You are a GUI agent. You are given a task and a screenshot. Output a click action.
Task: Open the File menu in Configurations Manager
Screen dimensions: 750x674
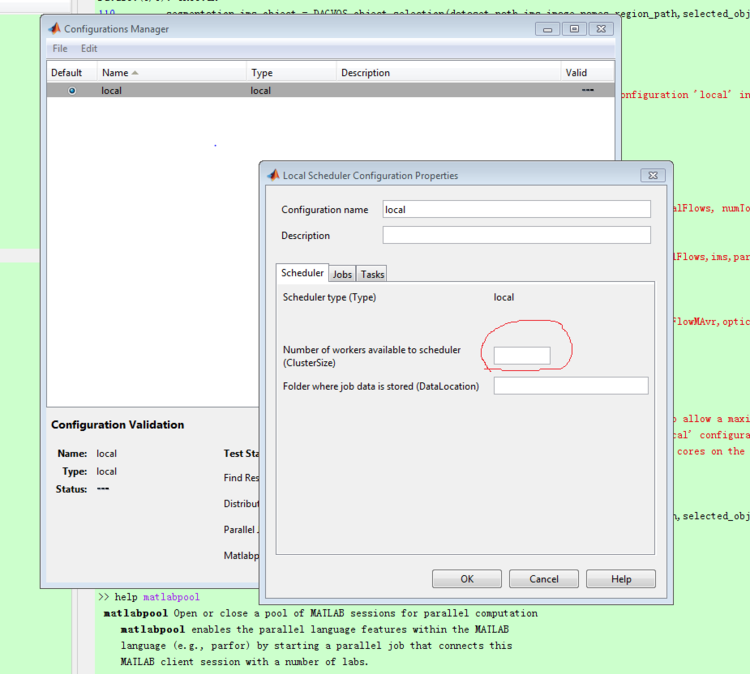pos(60,48)
